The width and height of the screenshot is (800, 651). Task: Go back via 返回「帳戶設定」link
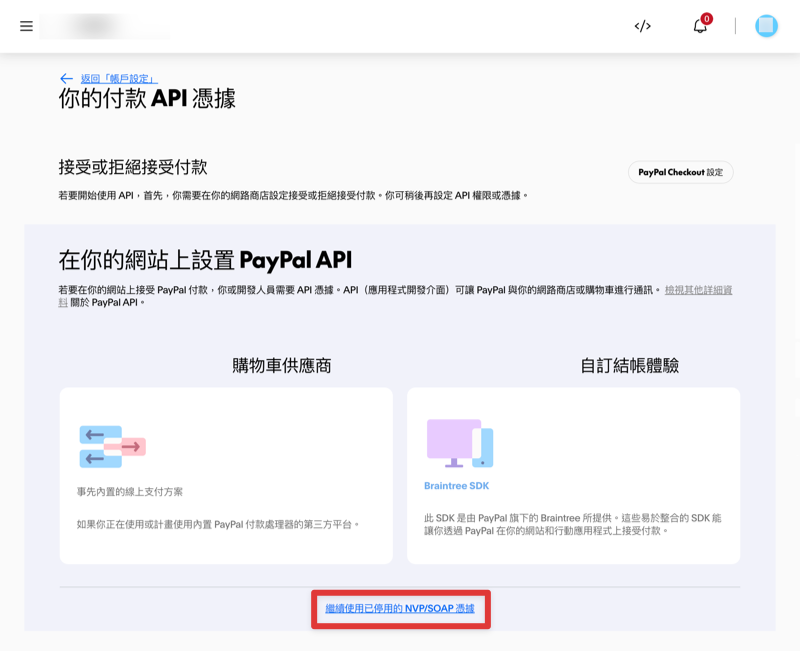pyautogui.click(x=119, y=79)
